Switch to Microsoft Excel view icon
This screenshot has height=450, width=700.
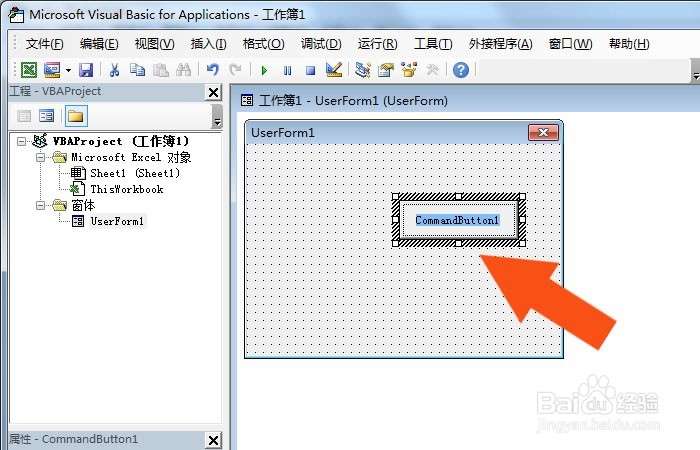29,70
